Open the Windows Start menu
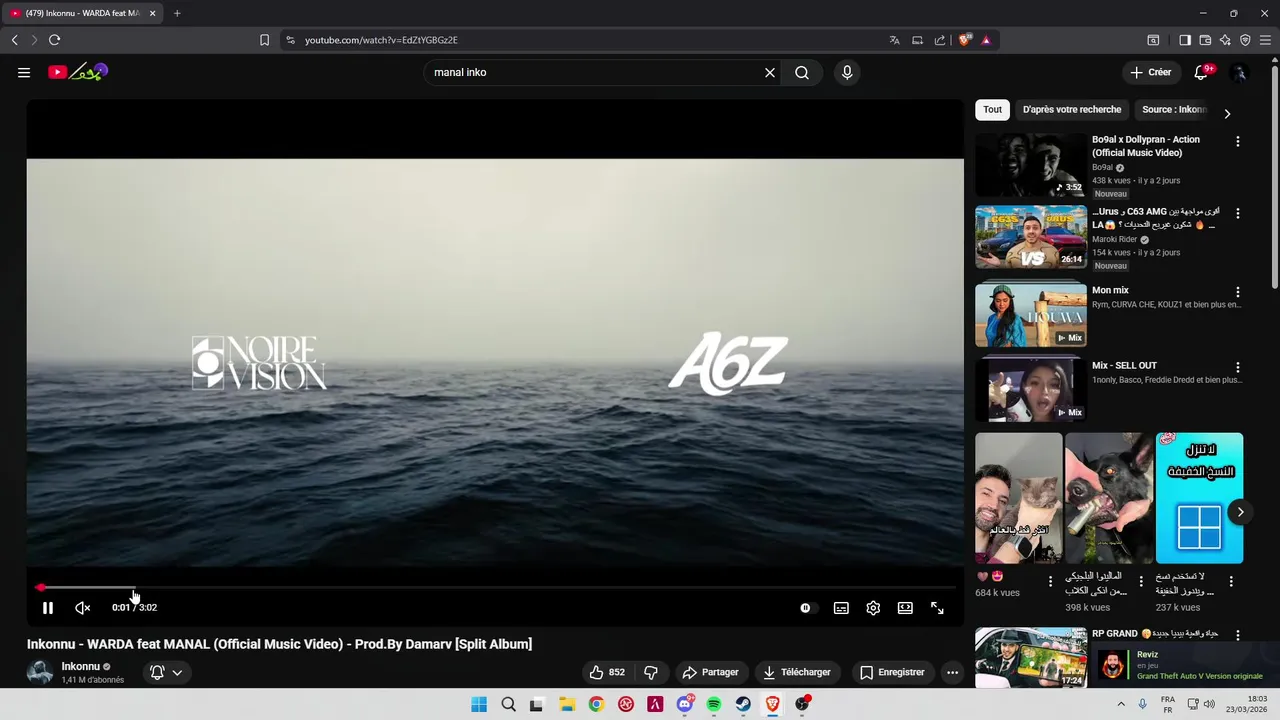The width and height of the screenshot is (1280, 720). point(479,704)
